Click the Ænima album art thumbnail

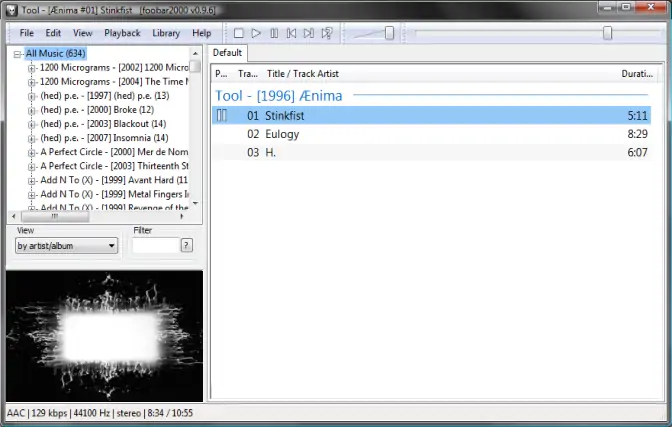[x=105, y=336]
